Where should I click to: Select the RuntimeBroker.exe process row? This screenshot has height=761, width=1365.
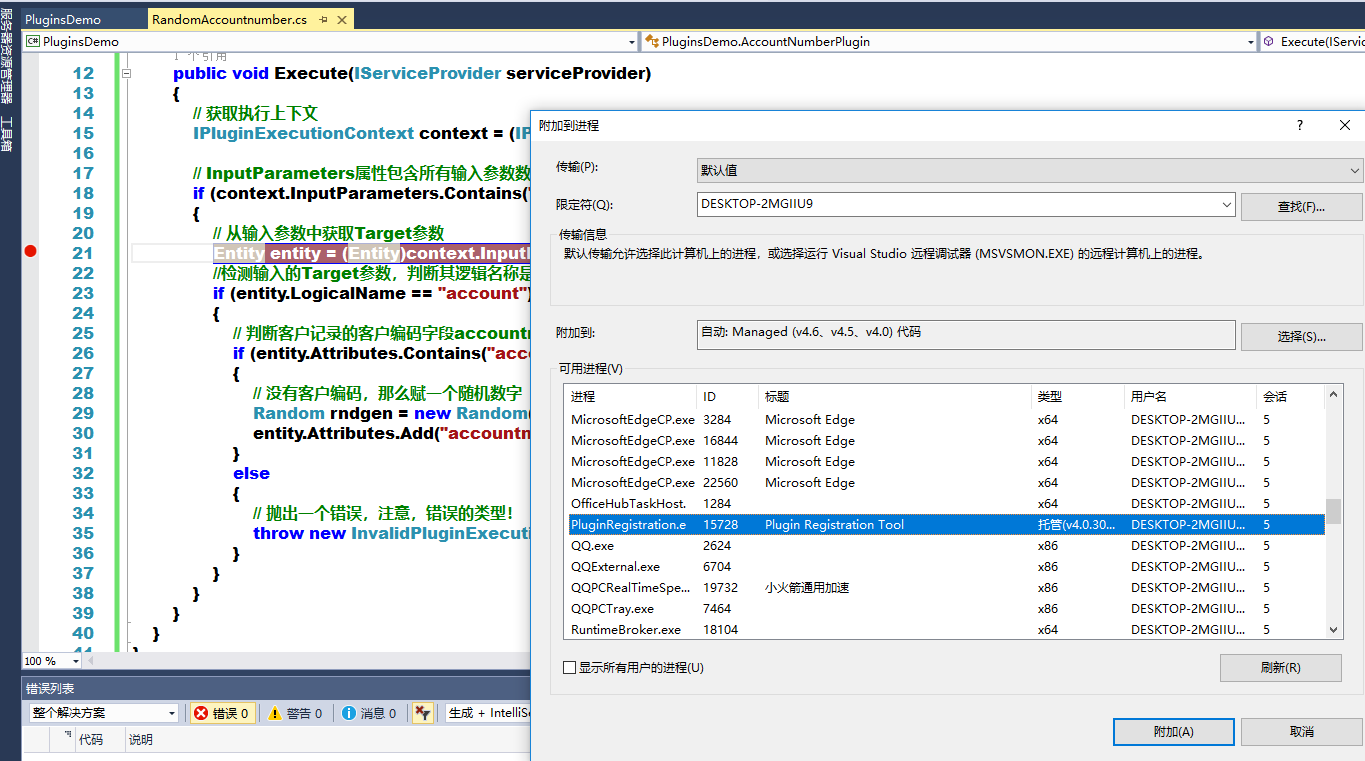click(944, 630)
